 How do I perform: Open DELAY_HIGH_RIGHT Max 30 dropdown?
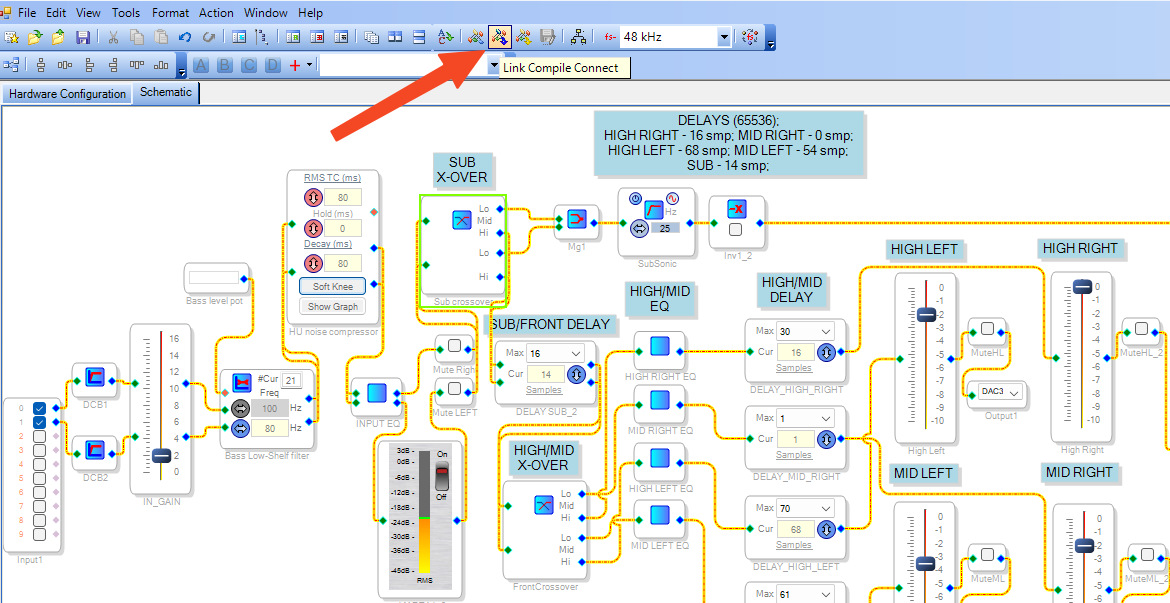(x=825, y=331)
